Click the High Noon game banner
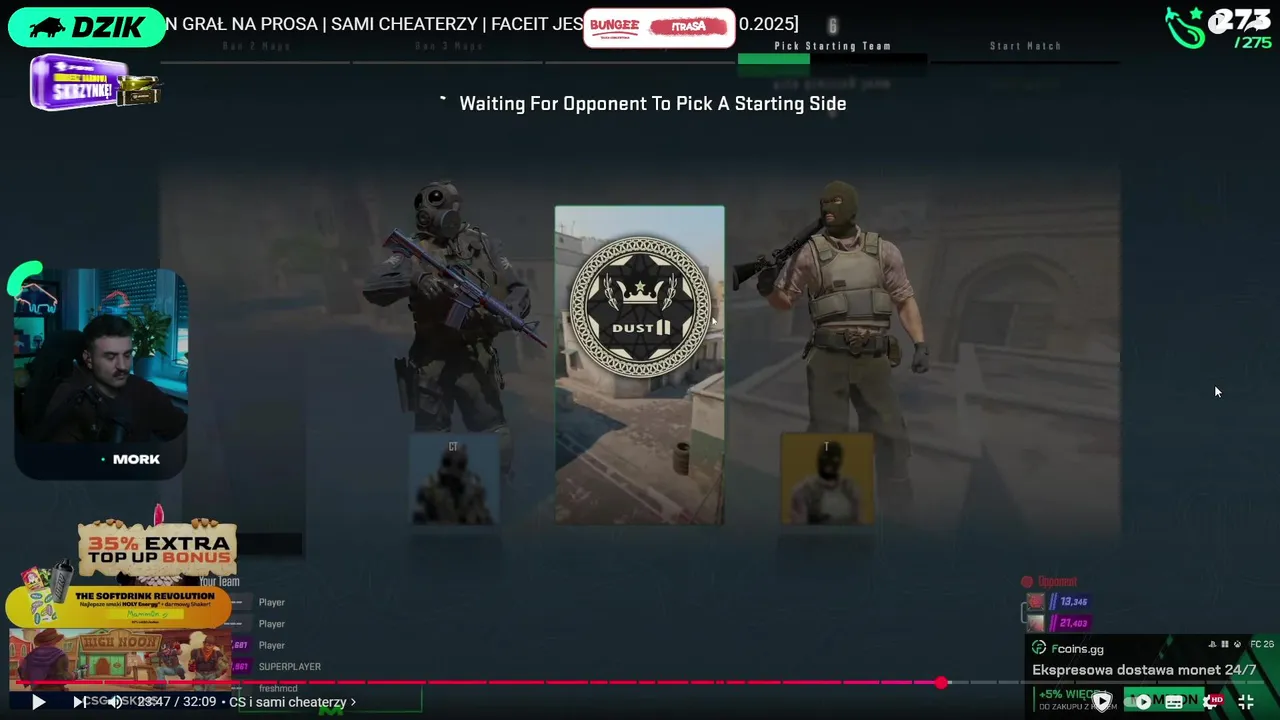This screenshot has width=1280, height=720. pos(120,659)
